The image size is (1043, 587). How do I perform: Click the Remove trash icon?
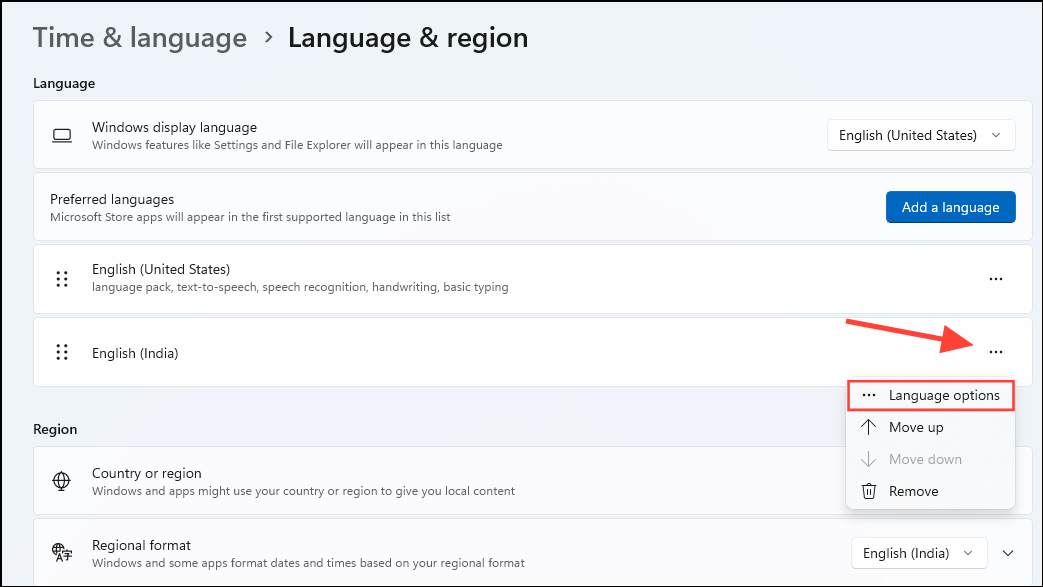[x=869, y=491]
